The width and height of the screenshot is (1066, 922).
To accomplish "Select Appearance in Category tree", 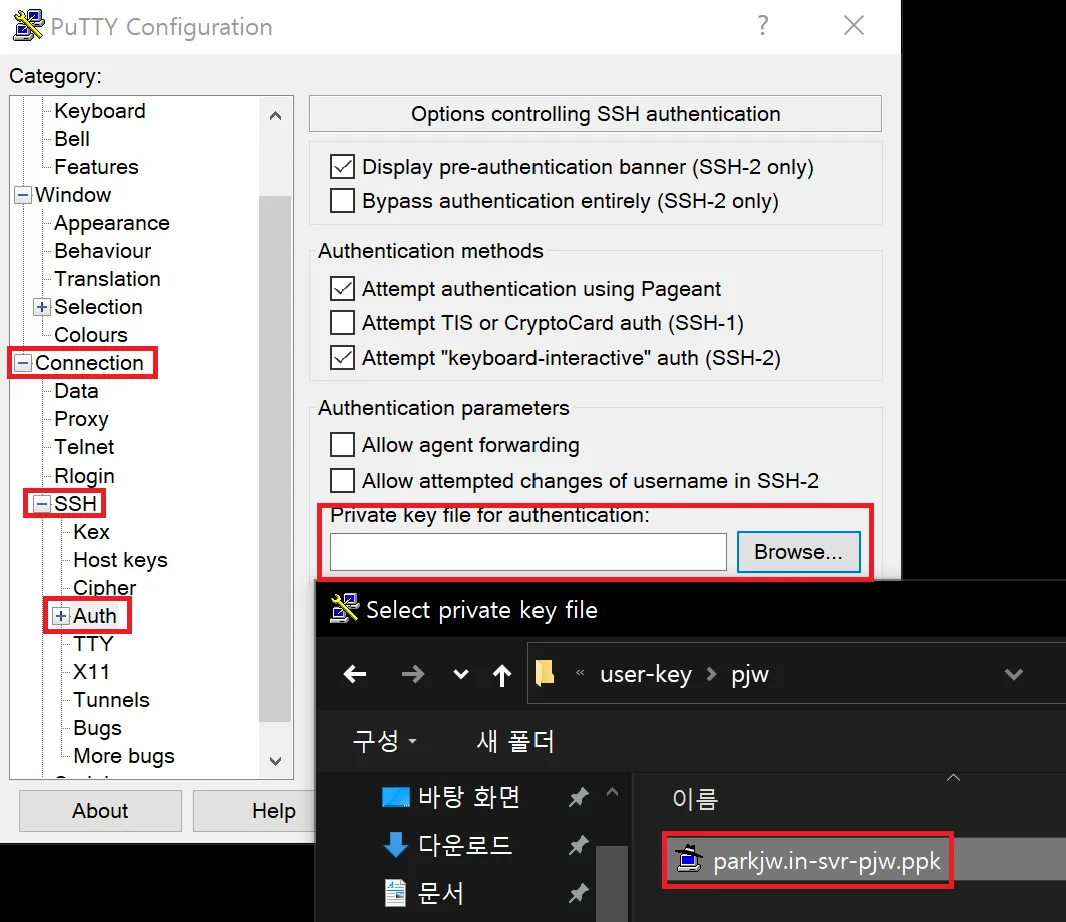I will click(112, 223).
